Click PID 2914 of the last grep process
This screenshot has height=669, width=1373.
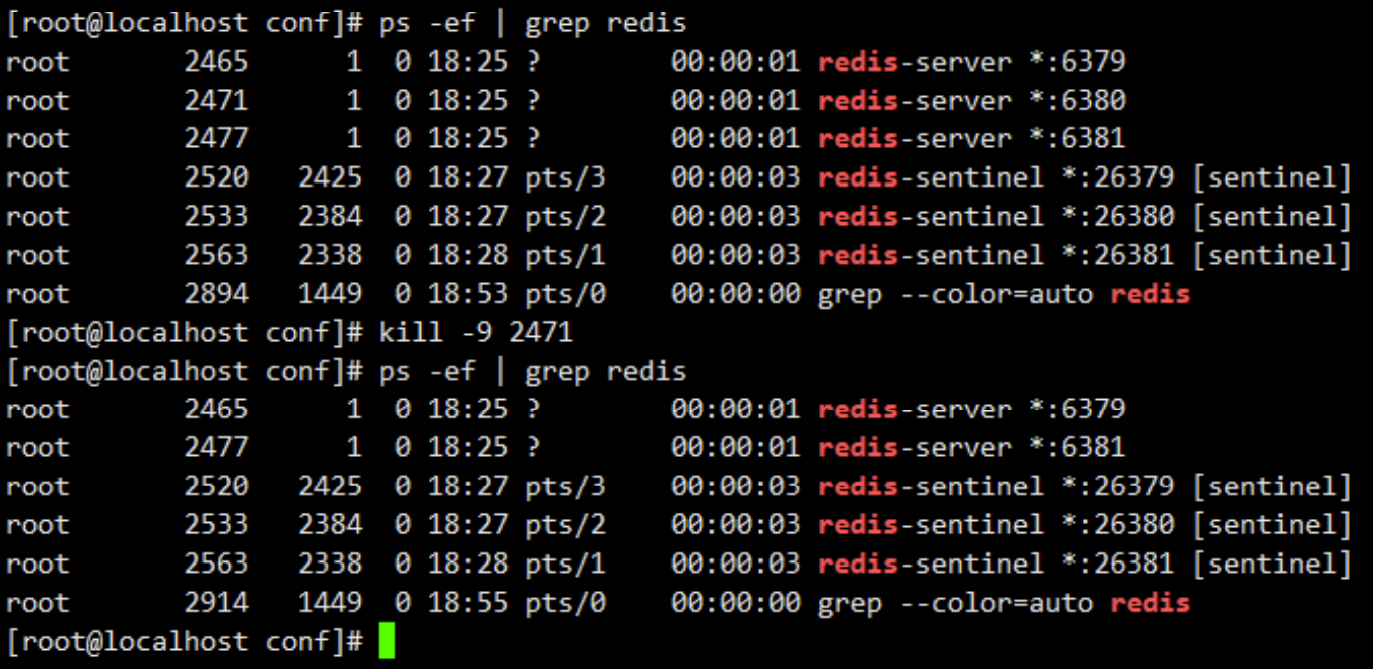click(x=216, y=603)
